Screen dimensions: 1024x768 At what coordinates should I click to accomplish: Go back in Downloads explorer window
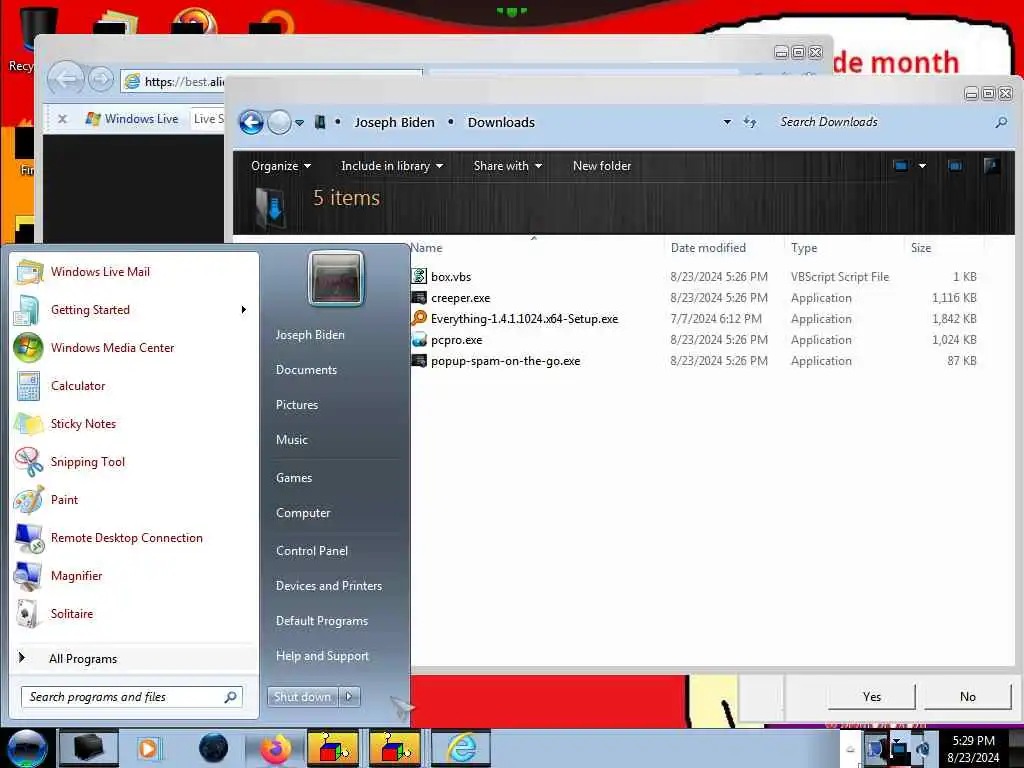[x=251, y=122]
